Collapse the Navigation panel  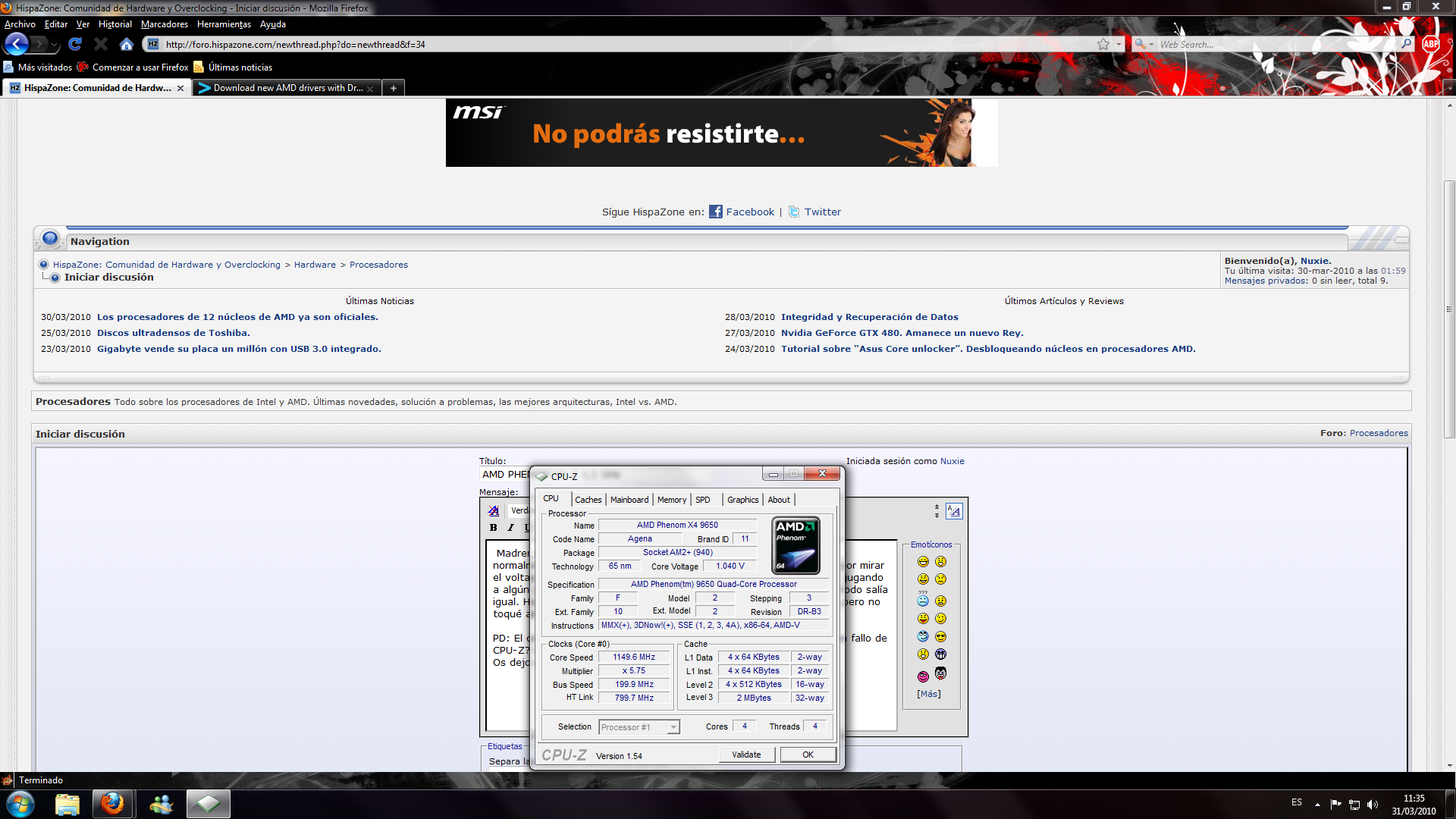tap(1401, 240)
